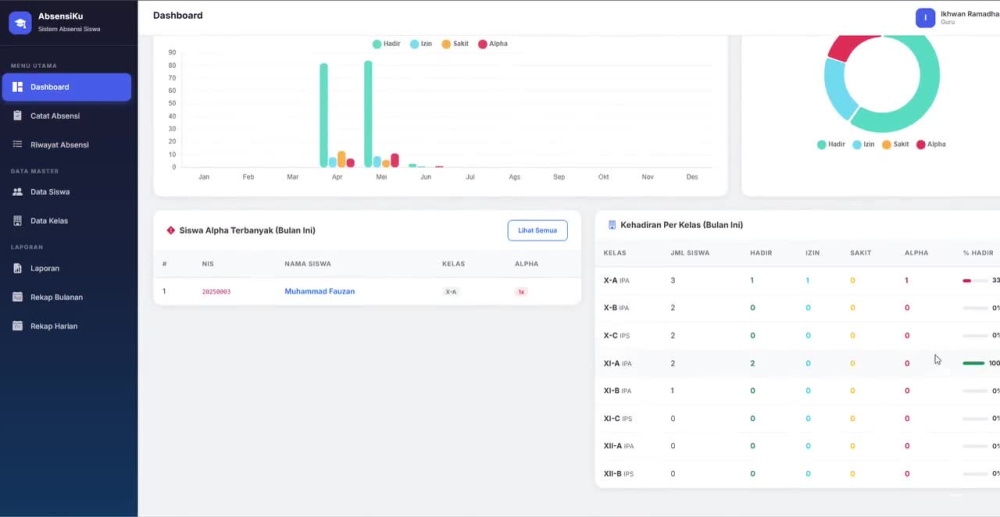The width and height of the screenshot is (1000, 517).
Task: Open Rekap Bulanan in sidebar
Action: pyautogui.click(x=66, y=297)
